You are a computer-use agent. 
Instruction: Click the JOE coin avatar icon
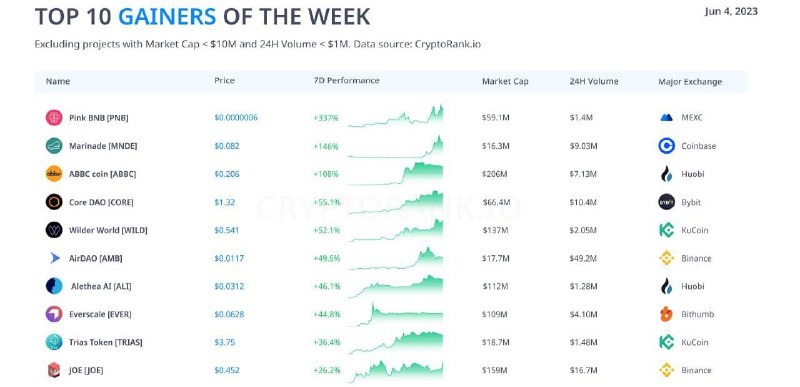click(54, 370)
